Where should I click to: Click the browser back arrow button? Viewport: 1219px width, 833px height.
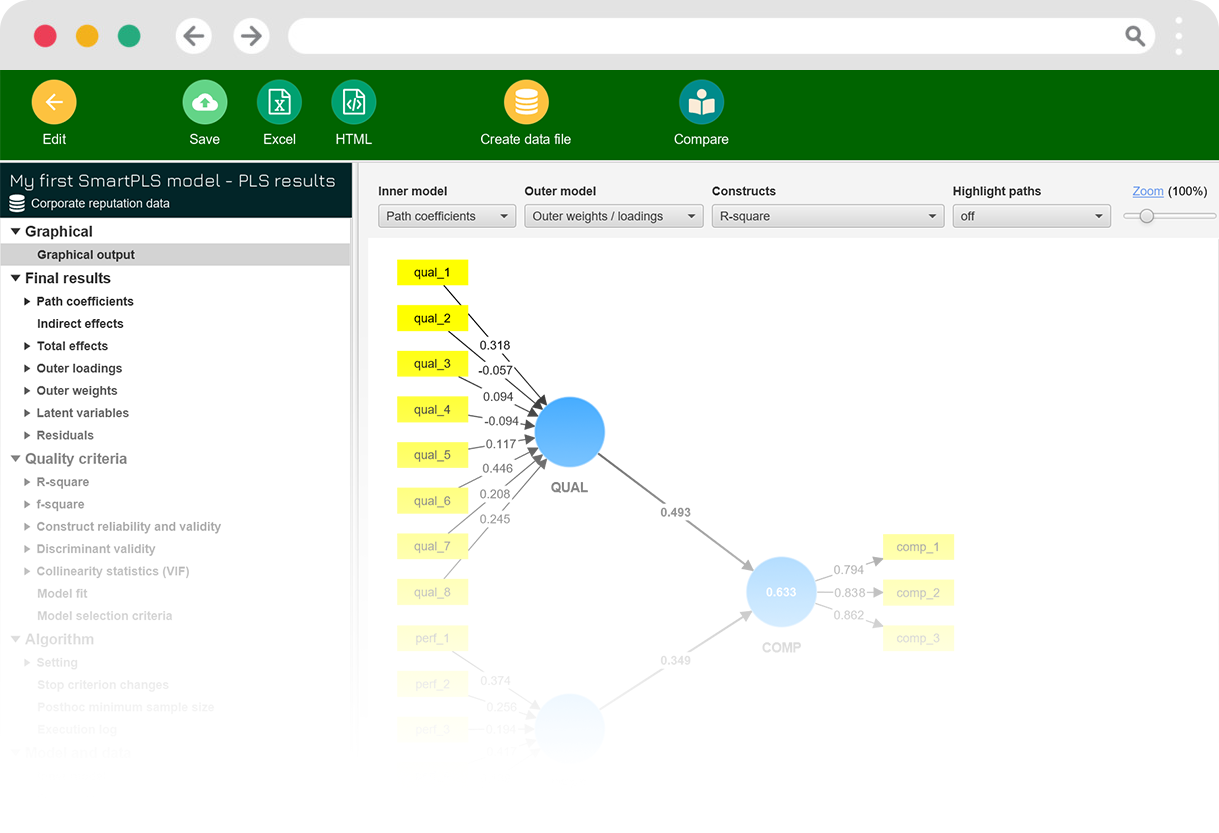(x=193, y=37)
